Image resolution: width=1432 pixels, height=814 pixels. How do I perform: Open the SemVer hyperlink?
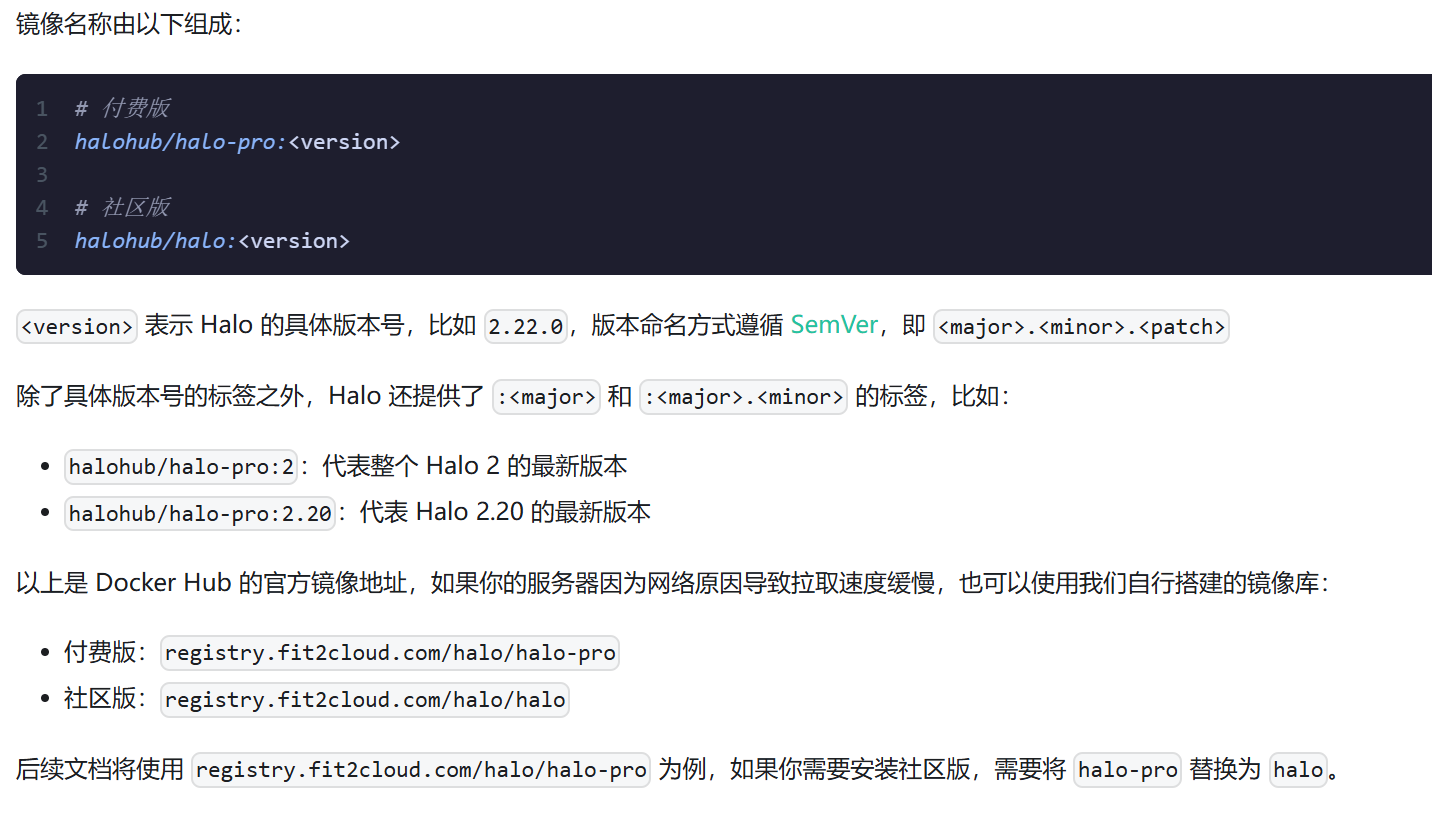point(833,326)
